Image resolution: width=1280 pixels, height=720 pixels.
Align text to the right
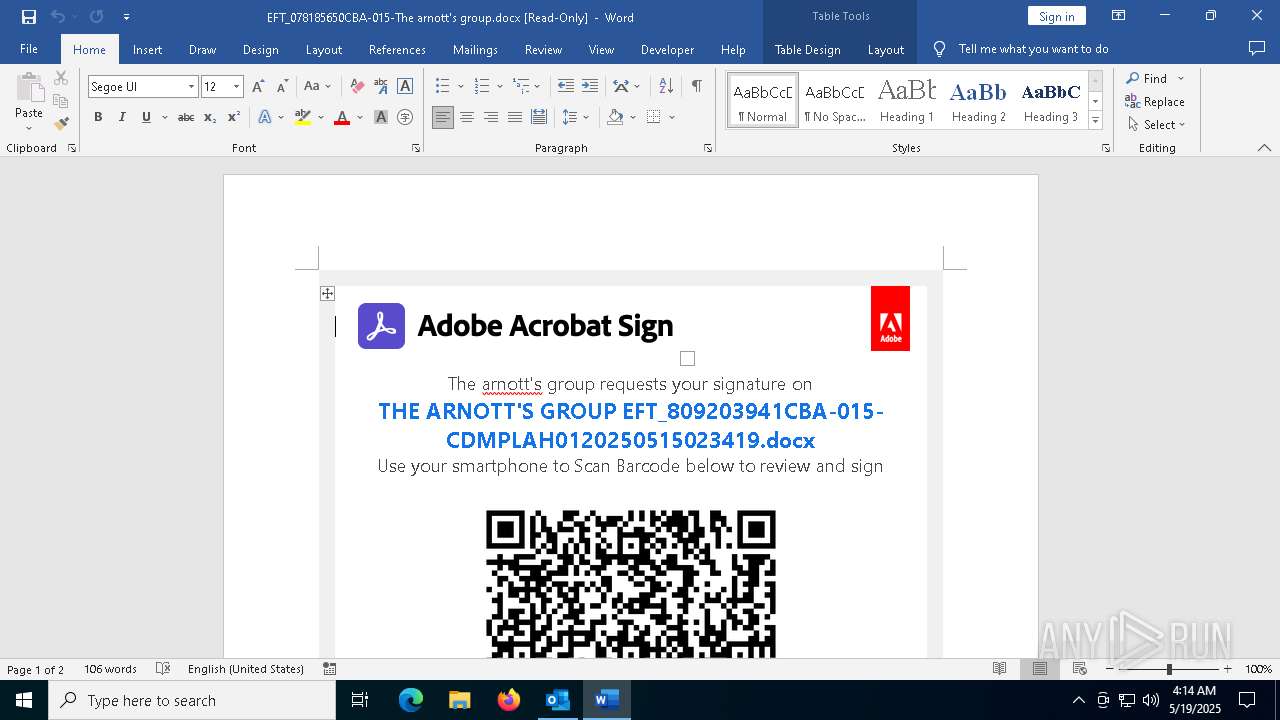(x=491, y=117)
